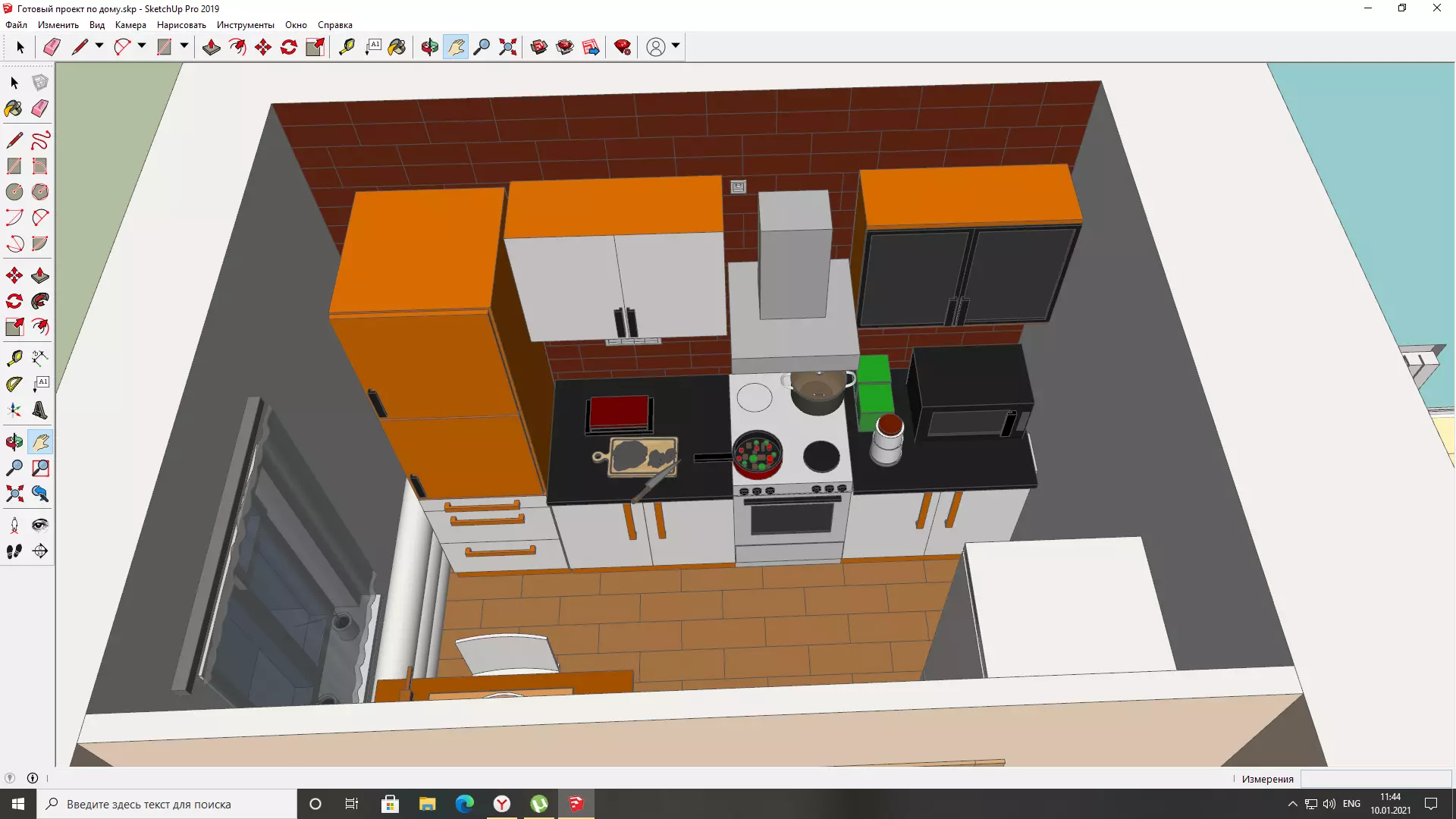Open the Файл menu
The width and height of the screenshot is (1456, 819).
click(16, 25)
